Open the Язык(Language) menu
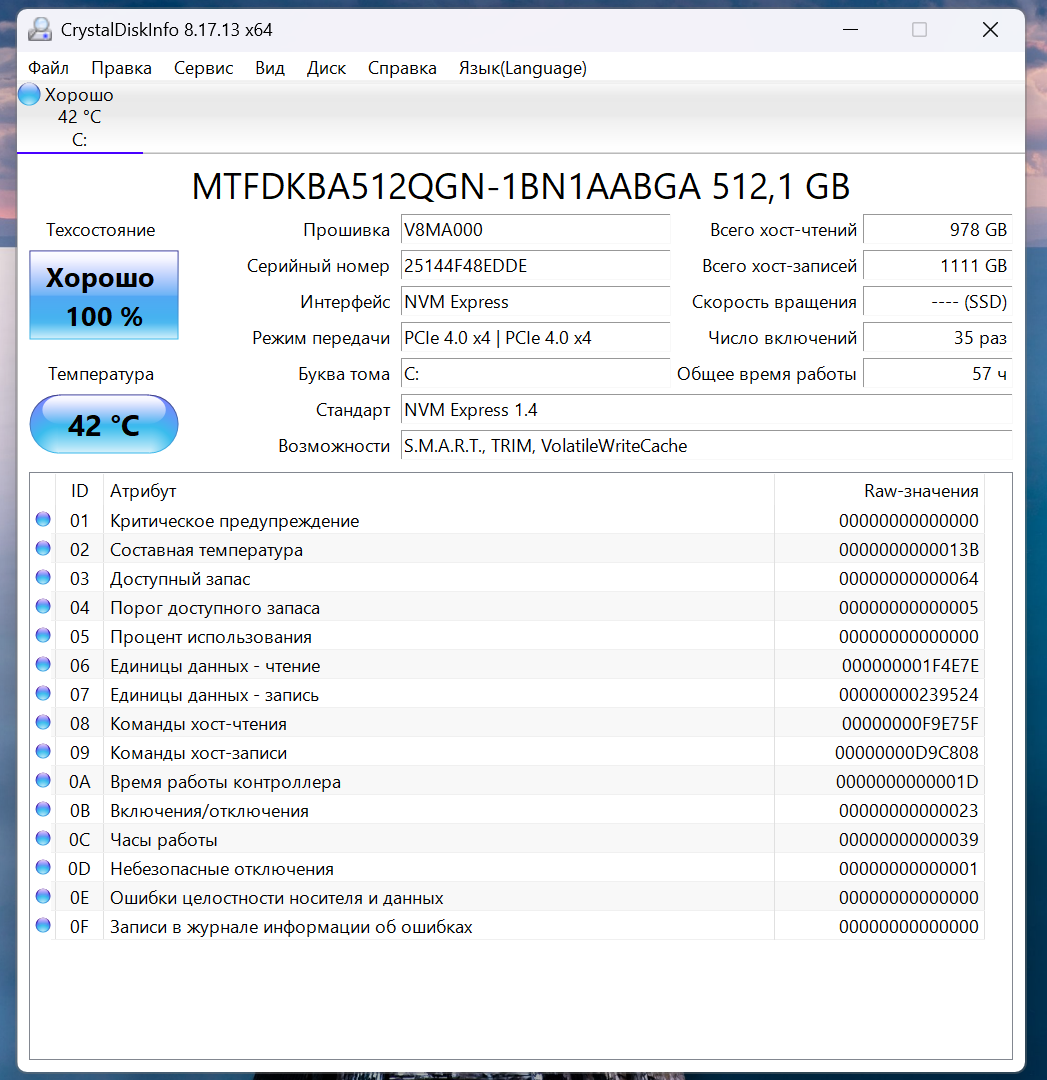Image resolution: width=1047 pixels, height=1080 pixels. (522, 68)
